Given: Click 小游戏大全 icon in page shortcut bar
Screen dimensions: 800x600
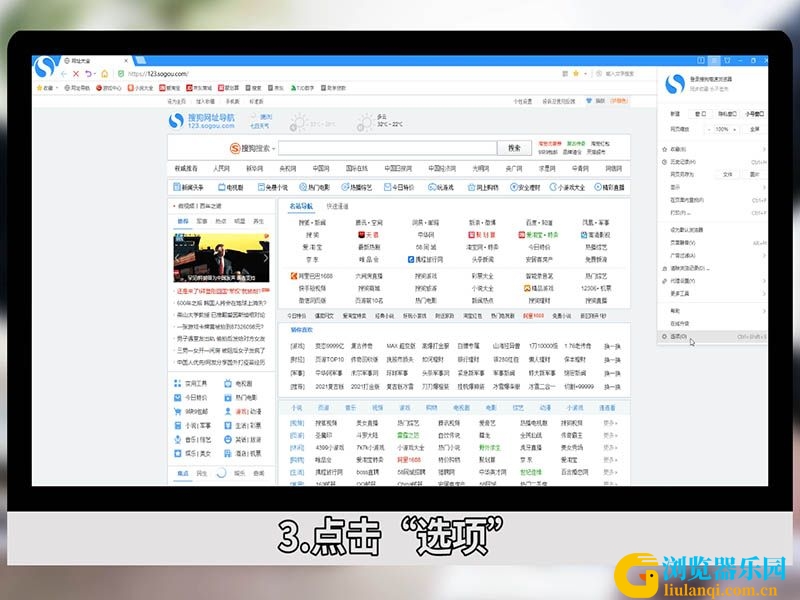Looking at the screenshot, I should (553, 187).
